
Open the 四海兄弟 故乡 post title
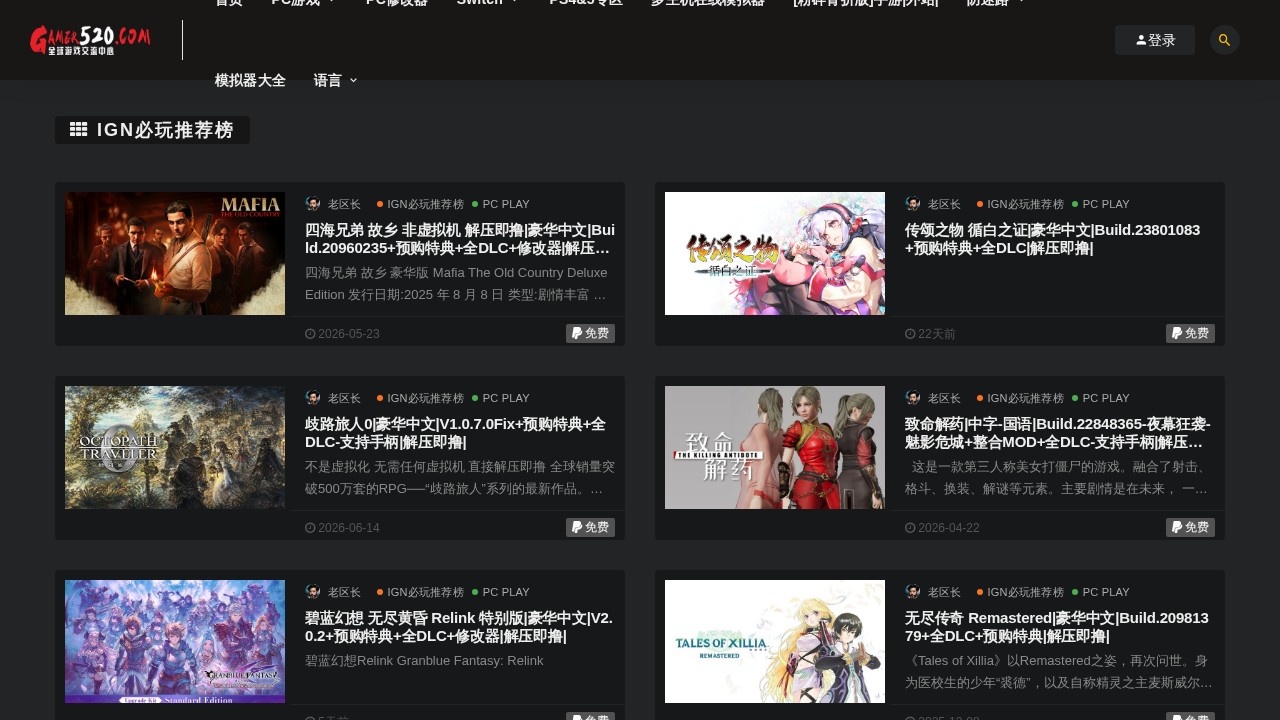(460, 239)
